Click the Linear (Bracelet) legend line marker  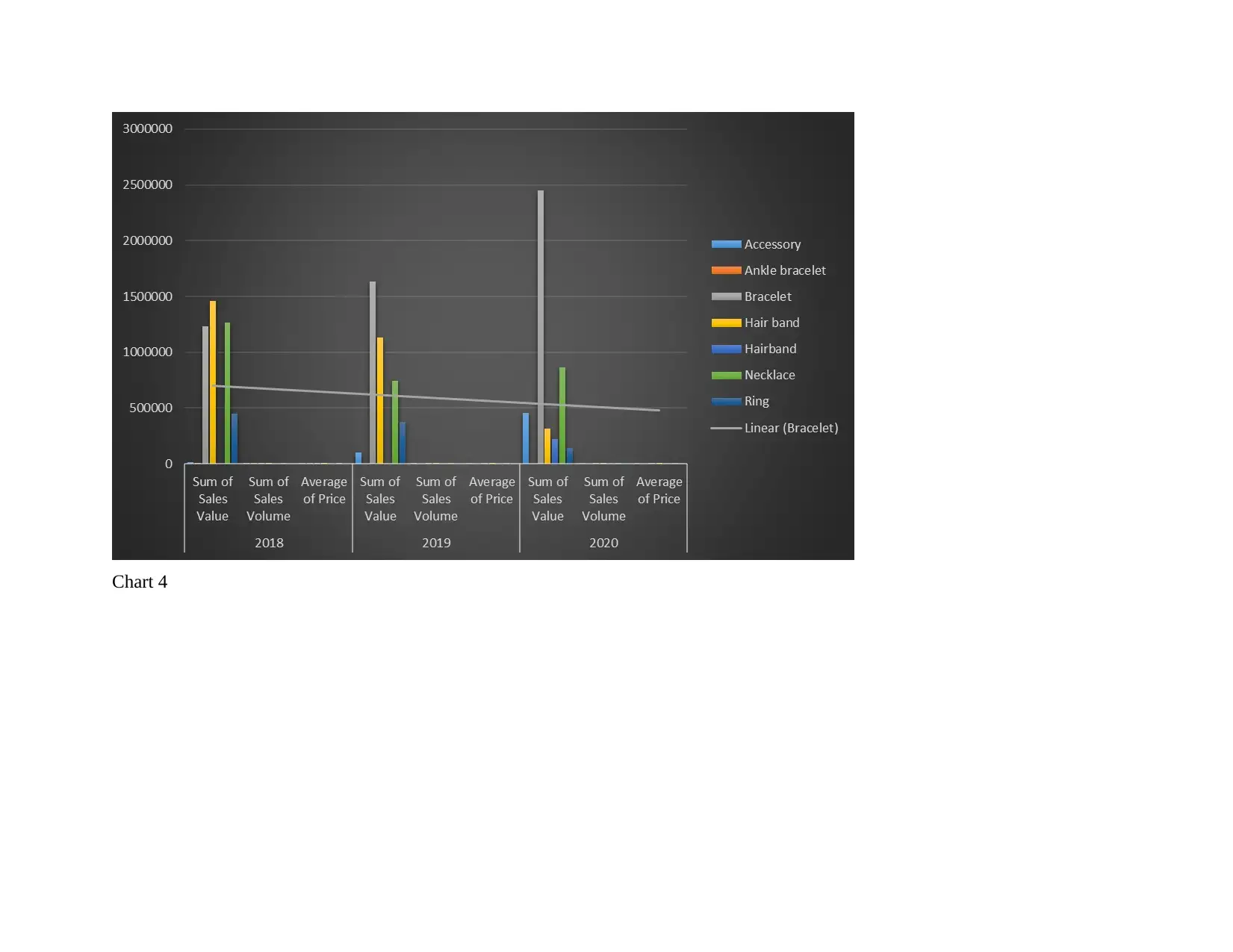pos(726,428)
